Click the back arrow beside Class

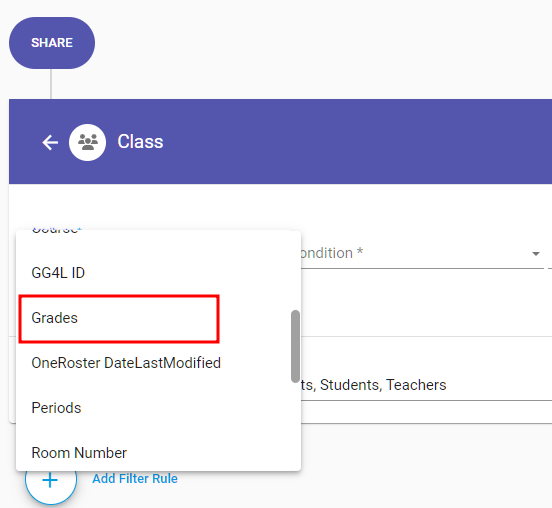pyautogui.click(x=50, y=143)
